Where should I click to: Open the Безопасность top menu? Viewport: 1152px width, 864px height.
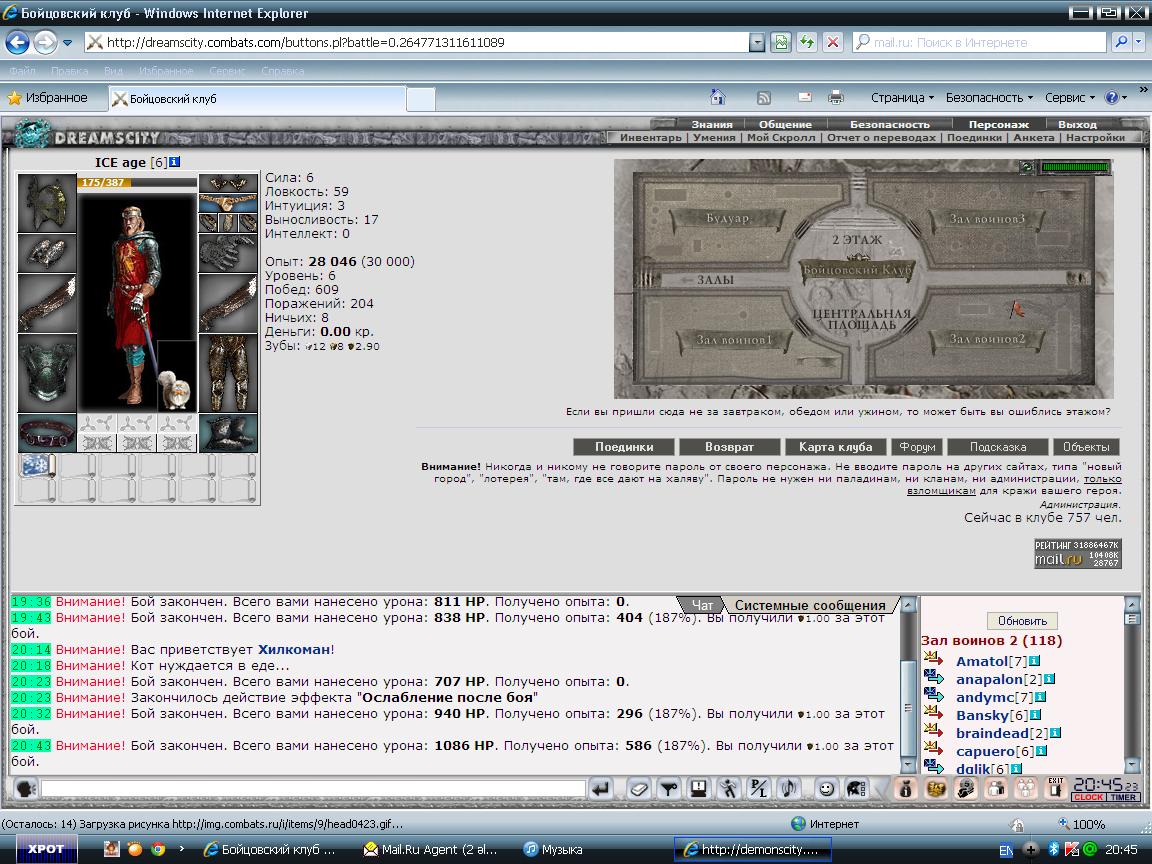(890, 124)
